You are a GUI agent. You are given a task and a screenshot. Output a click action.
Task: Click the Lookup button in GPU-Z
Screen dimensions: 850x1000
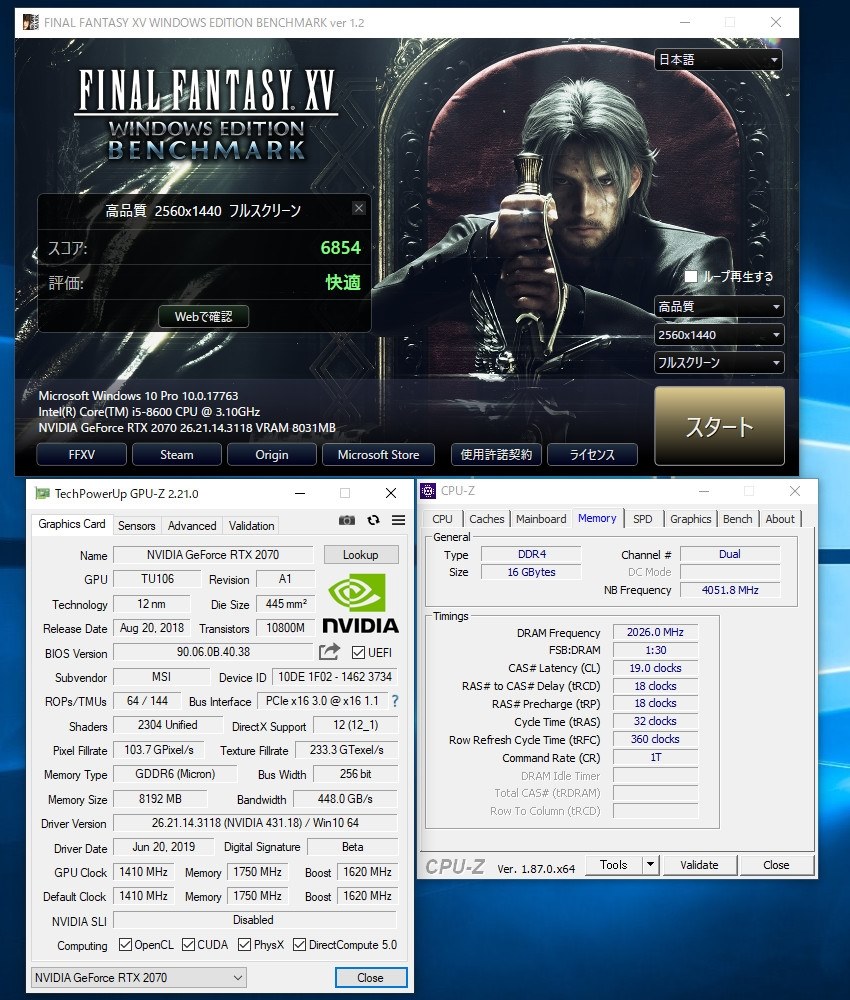[x=361, y=555]
